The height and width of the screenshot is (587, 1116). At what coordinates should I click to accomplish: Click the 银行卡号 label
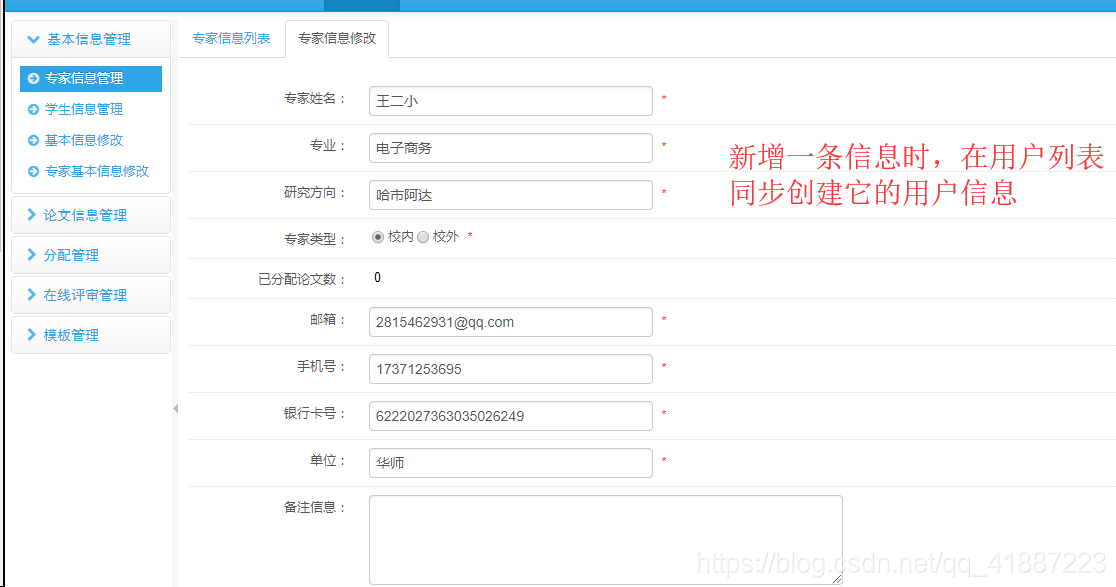coord(314,413)
